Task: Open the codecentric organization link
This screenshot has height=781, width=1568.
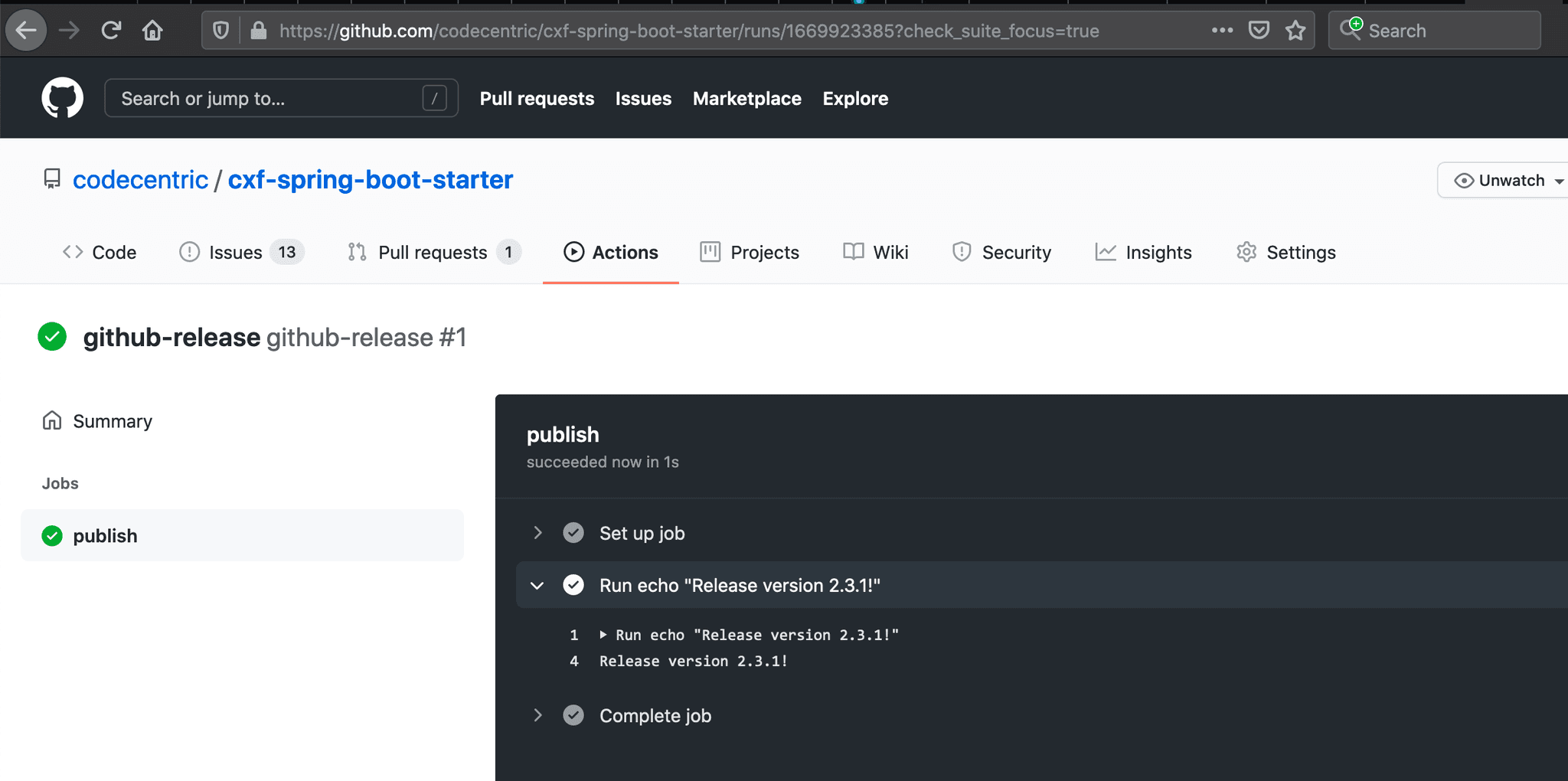Action: (140, 180)
